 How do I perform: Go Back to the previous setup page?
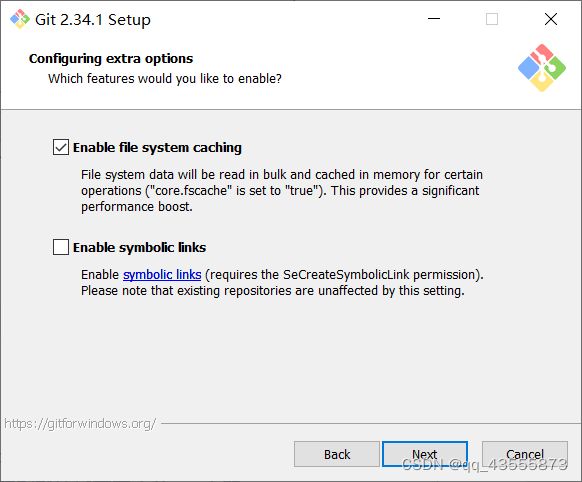pyautogui.click(x=337, y=454)
